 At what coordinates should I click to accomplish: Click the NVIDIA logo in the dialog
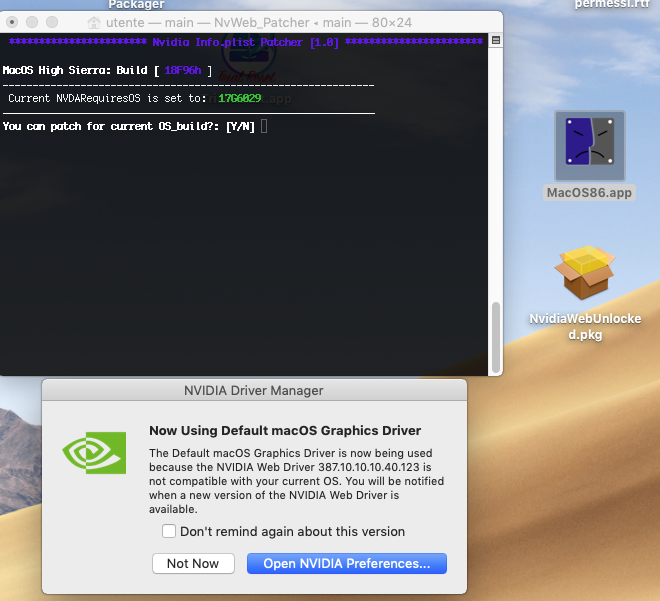pyautogui.click(x=94, y=452)
